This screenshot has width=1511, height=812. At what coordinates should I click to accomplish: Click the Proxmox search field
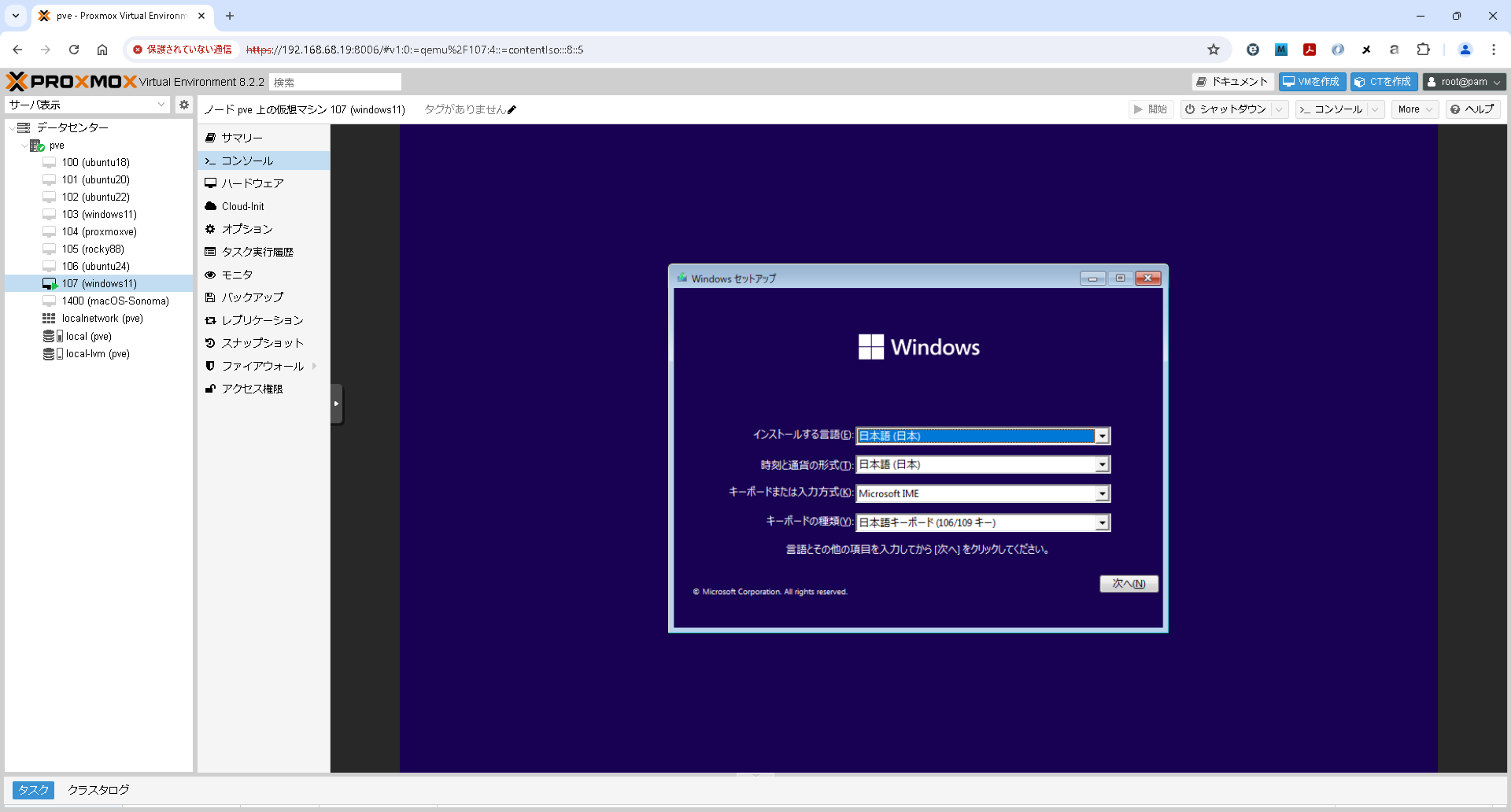pos(335,82)
